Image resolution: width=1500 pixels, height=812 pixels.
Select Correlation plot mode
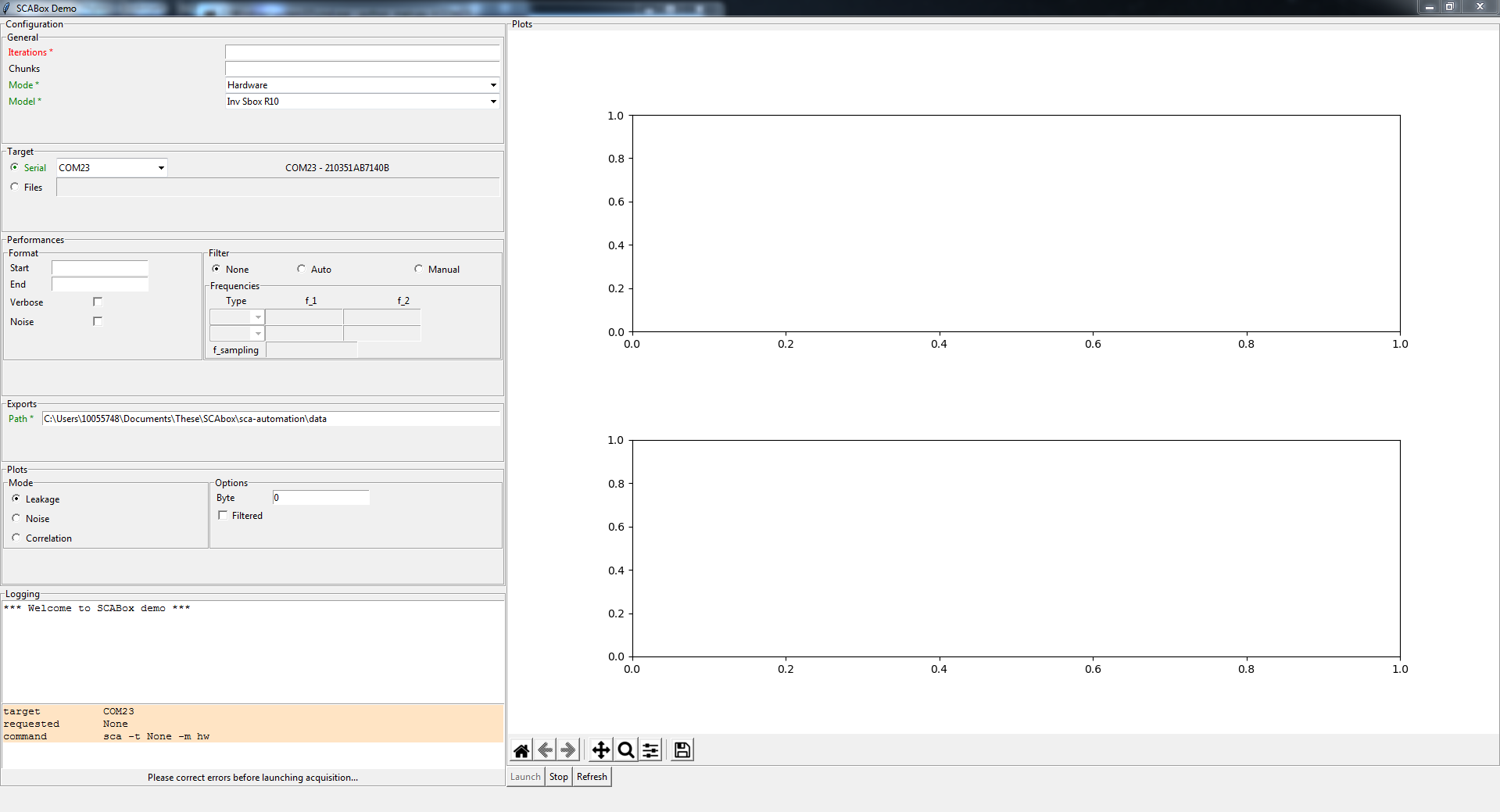click(16, 538)
